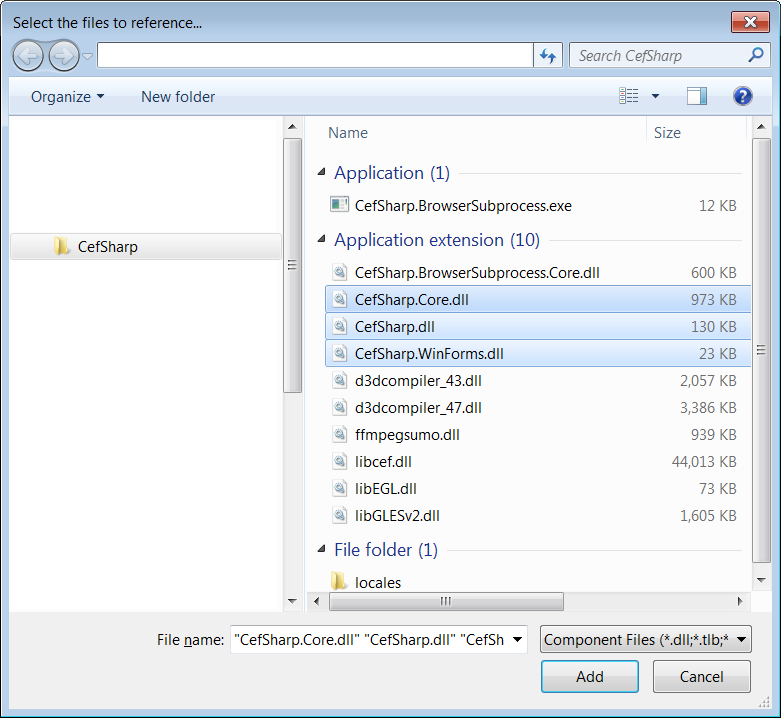Select the libGLESv2.dll file name
Viewport: 781px width, 718px height.
click(x=397, y=515)
